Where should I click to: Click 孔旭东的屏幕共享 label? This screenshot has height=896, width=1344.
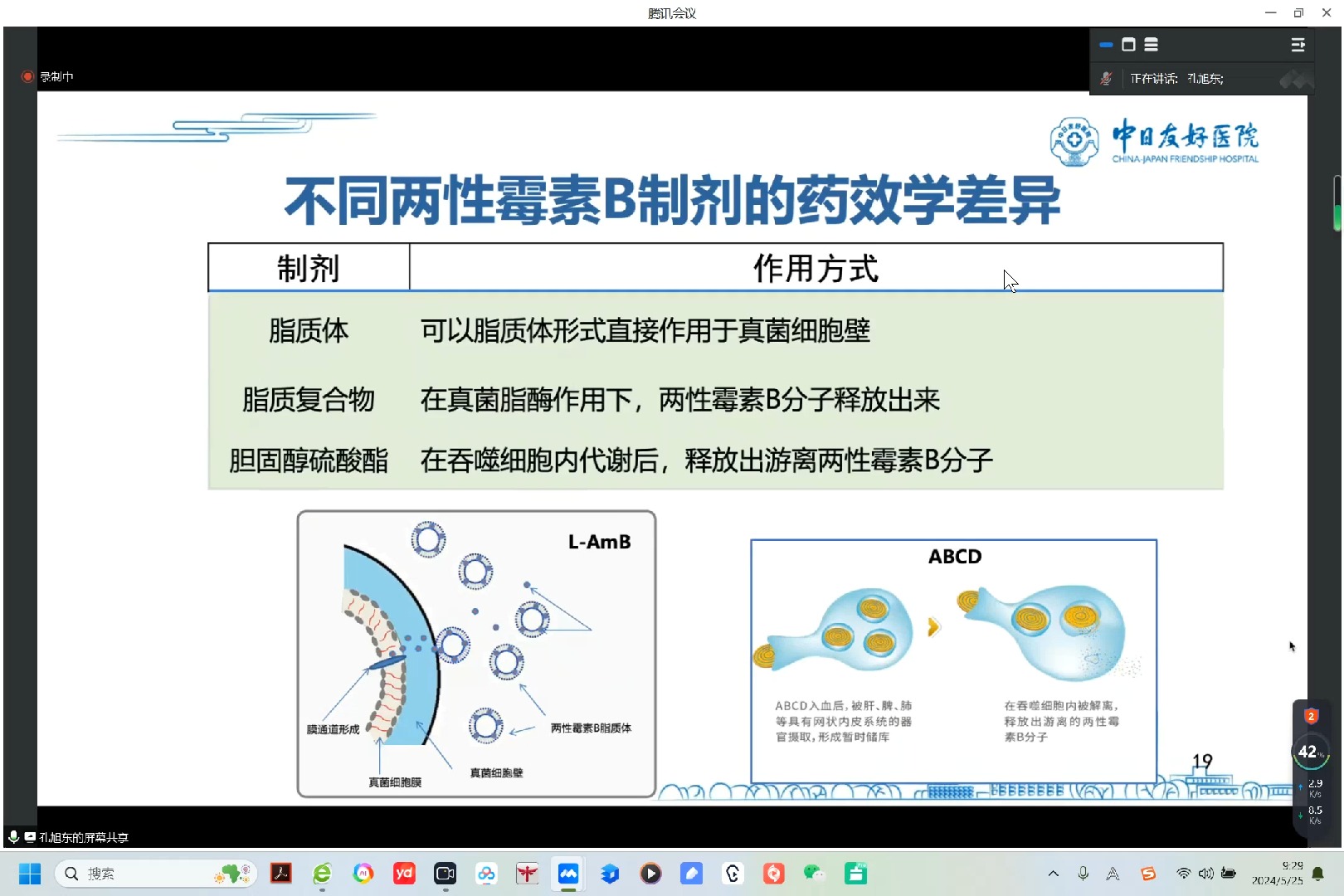pyautogui.click(x=83, y=837)
